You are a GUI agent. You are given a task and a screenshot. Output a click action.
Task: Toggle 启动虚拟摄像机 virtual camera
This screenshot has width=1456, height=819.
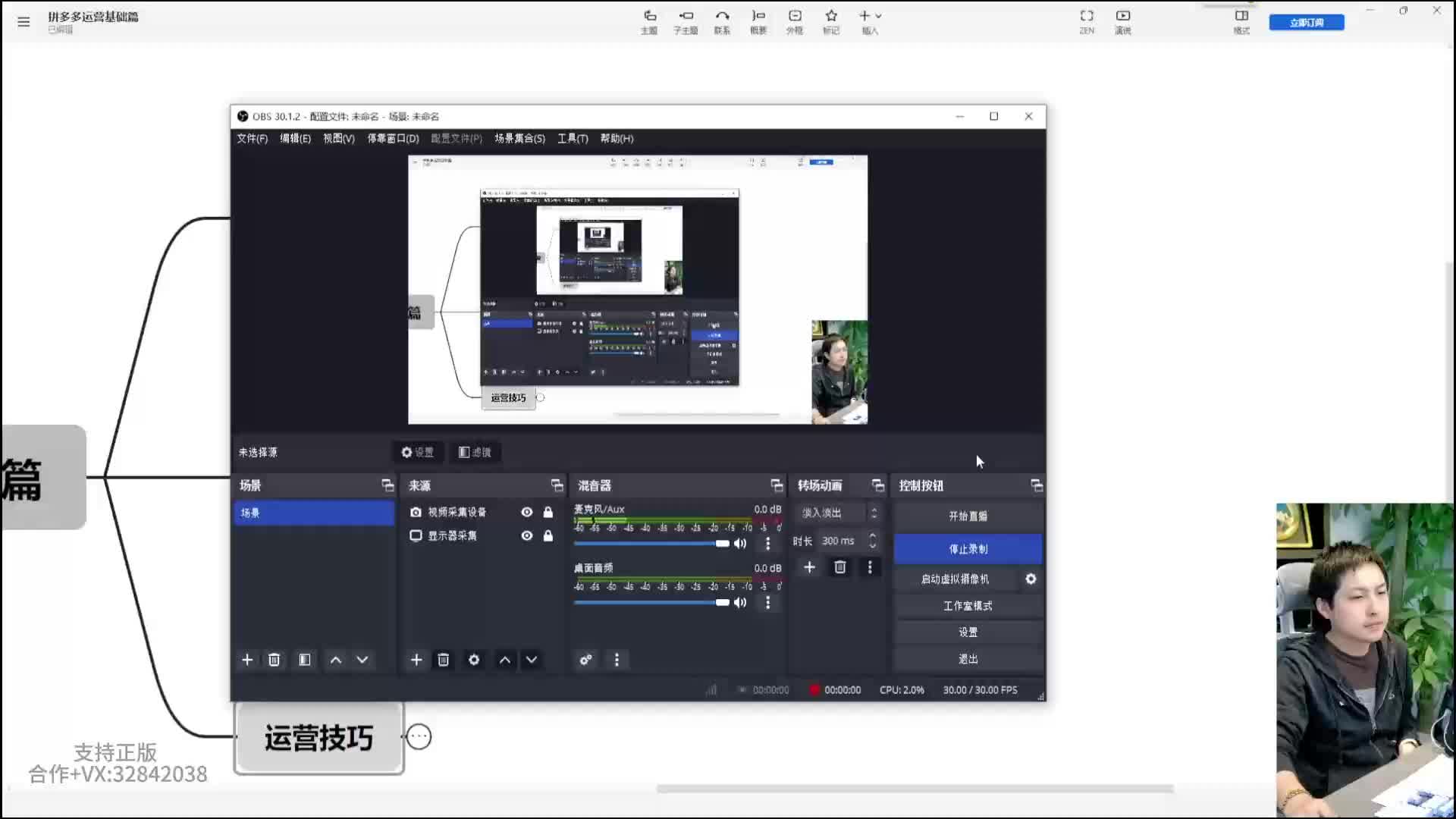pyautogui.click(x=955, y=579)
